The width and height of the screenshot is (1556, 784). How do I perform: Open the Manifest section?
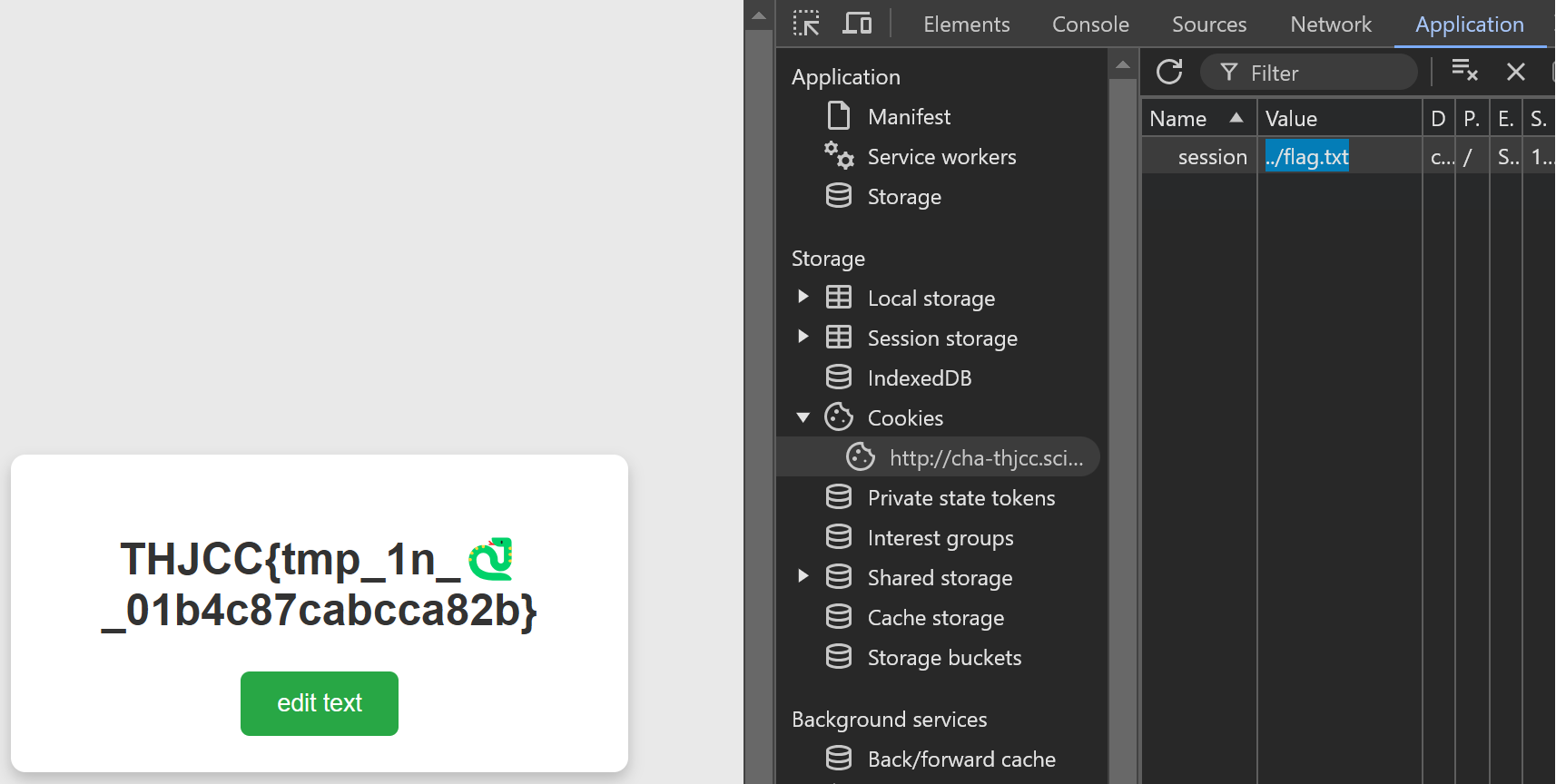[x=909, y=117]
